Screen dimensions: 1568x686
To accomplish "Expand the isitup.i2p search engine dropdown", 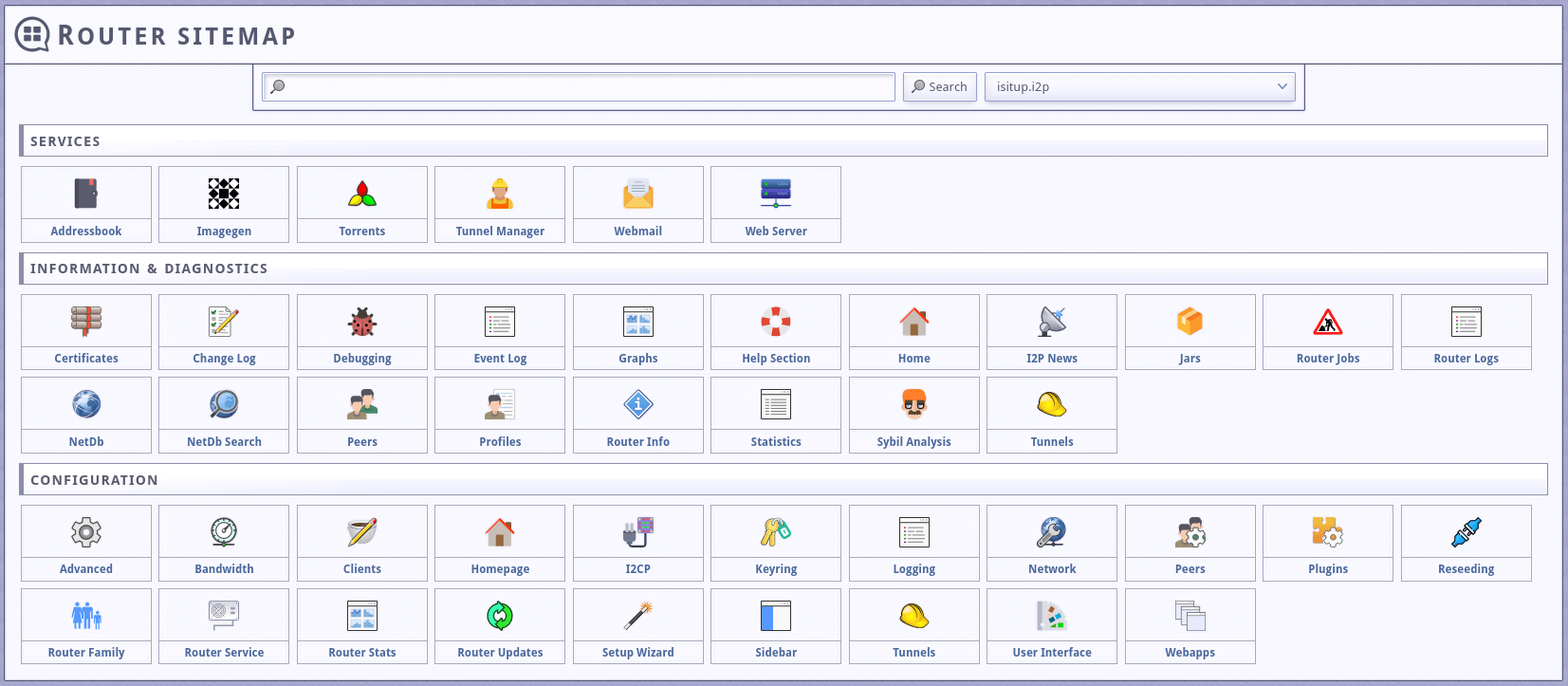I will pyautogui.click(x=1139, y=86).
